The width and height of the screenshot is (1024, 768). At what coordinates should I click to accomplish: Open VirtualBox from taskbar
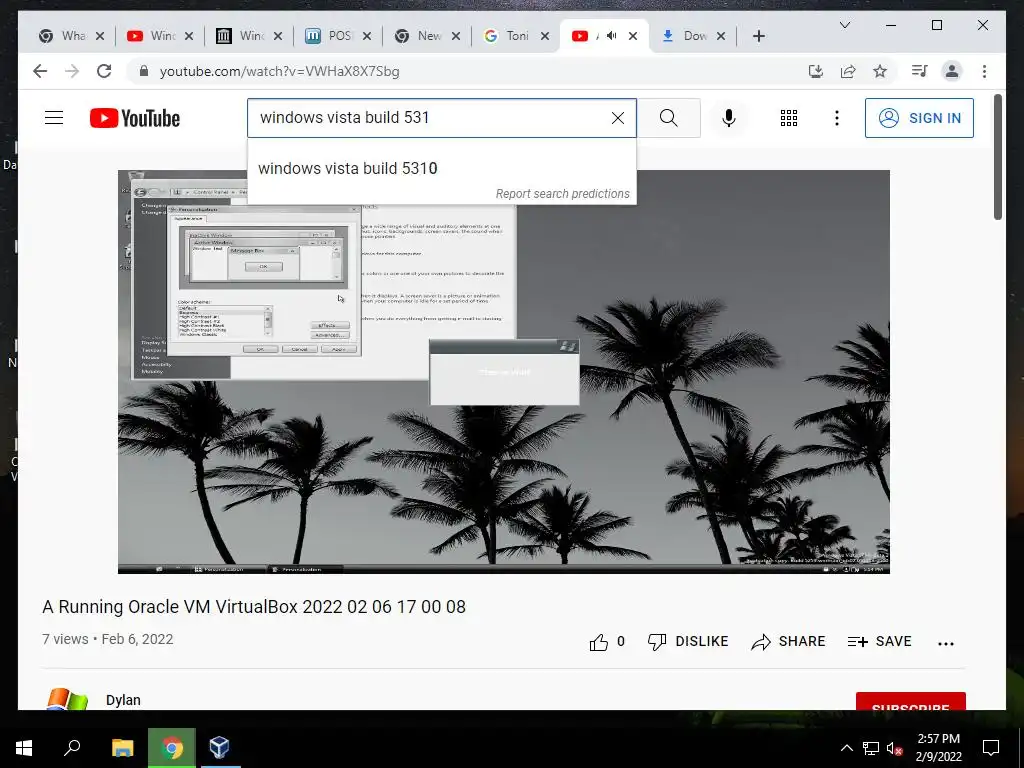pyautogui.click(x=219, y=748)
